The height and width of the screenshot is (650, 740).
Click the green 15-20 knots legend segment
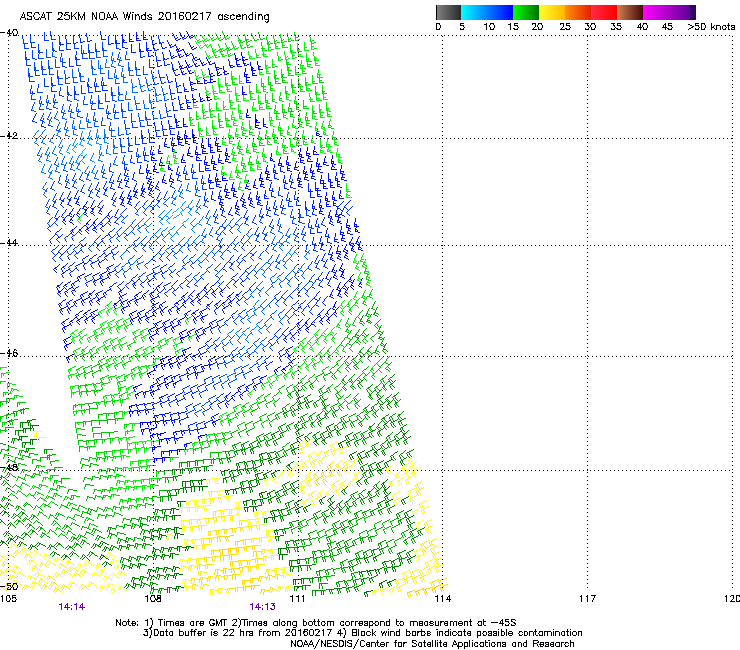point(526,12)
